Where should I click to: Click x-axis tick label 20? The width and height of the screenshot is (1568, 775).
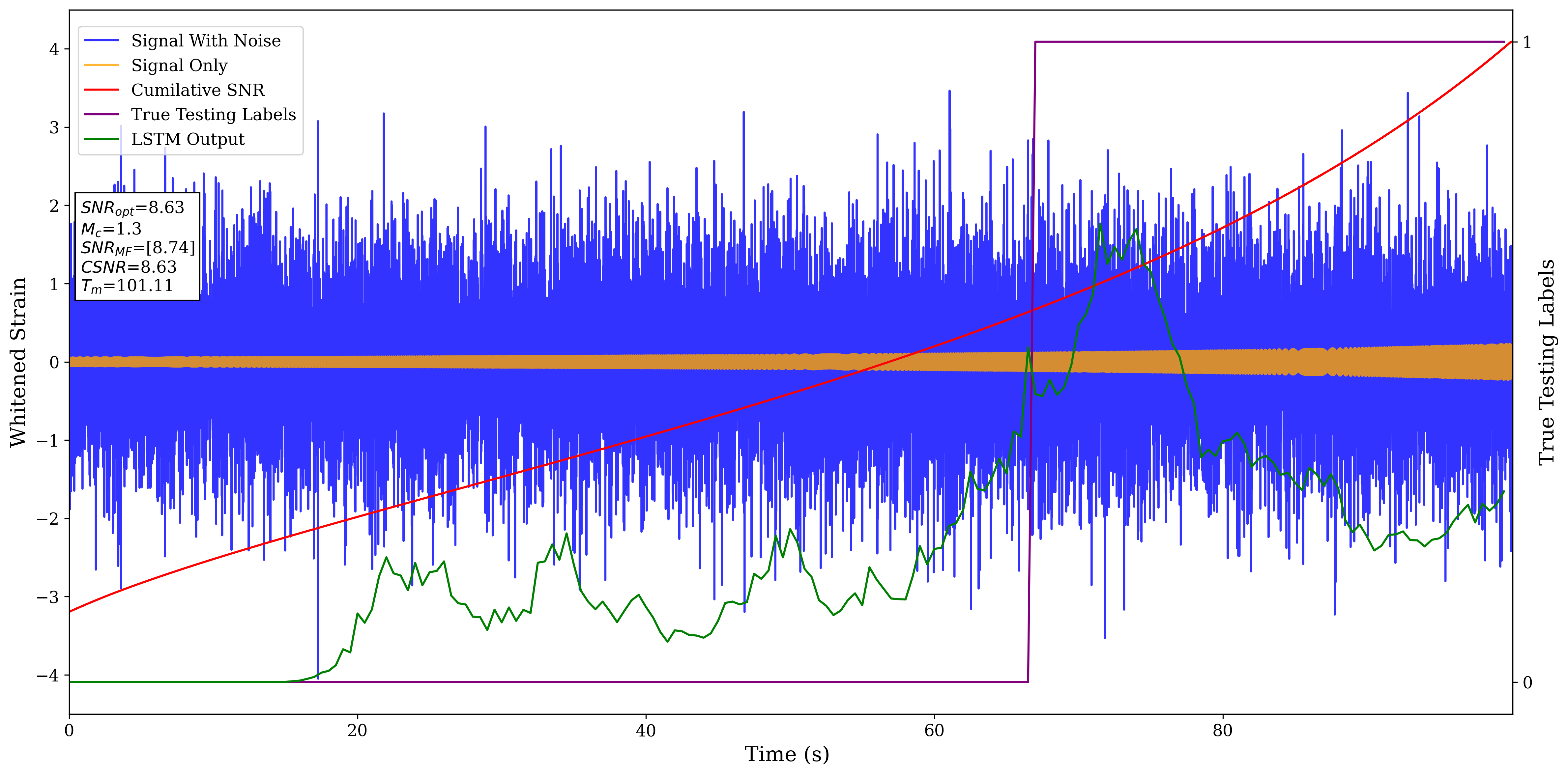[x=357, y=731]
